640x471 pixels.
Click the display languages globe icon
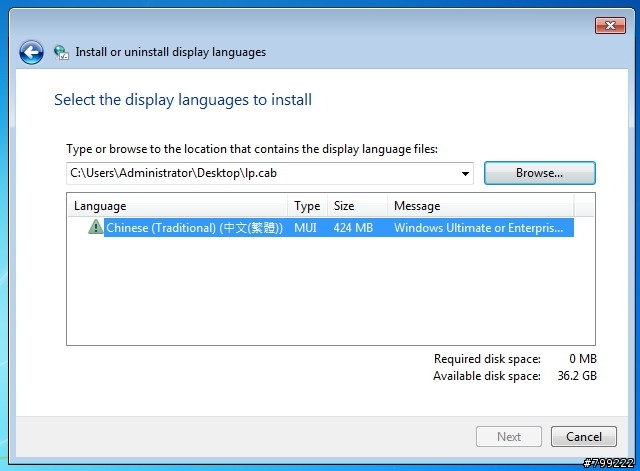(x=61, y=52)
